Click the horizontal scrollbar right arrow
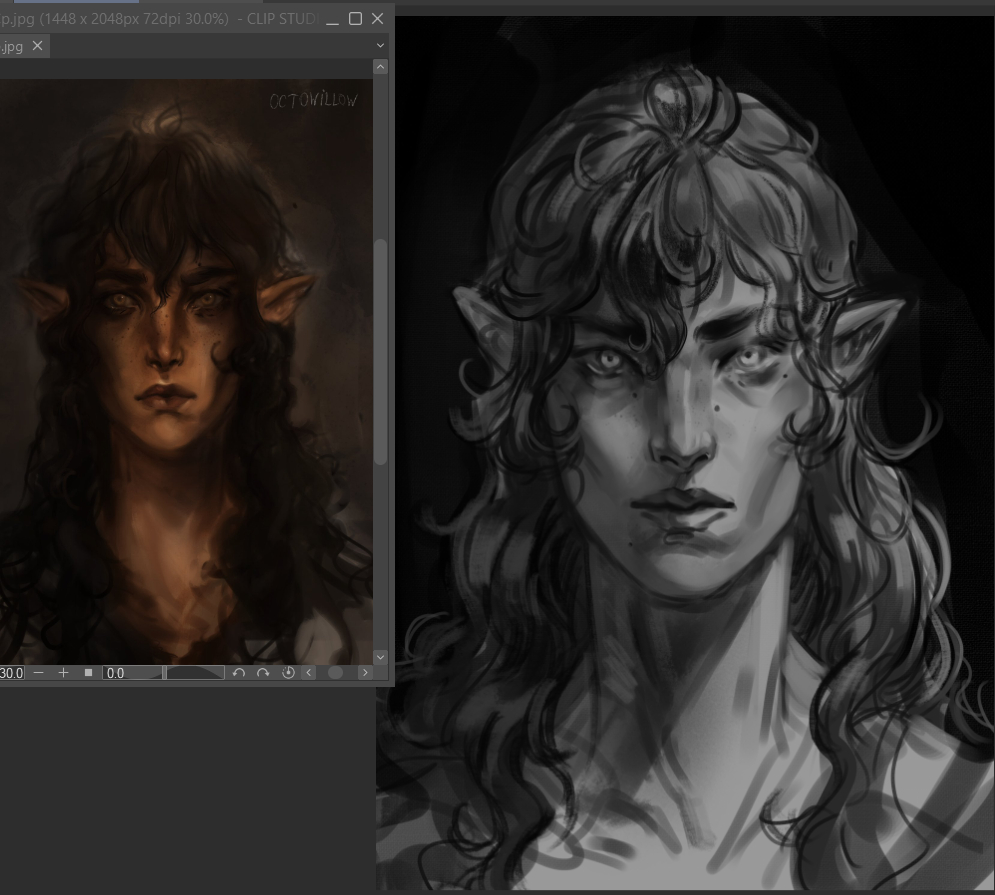This screenshot has height=895, width=995. pos(364,673)
